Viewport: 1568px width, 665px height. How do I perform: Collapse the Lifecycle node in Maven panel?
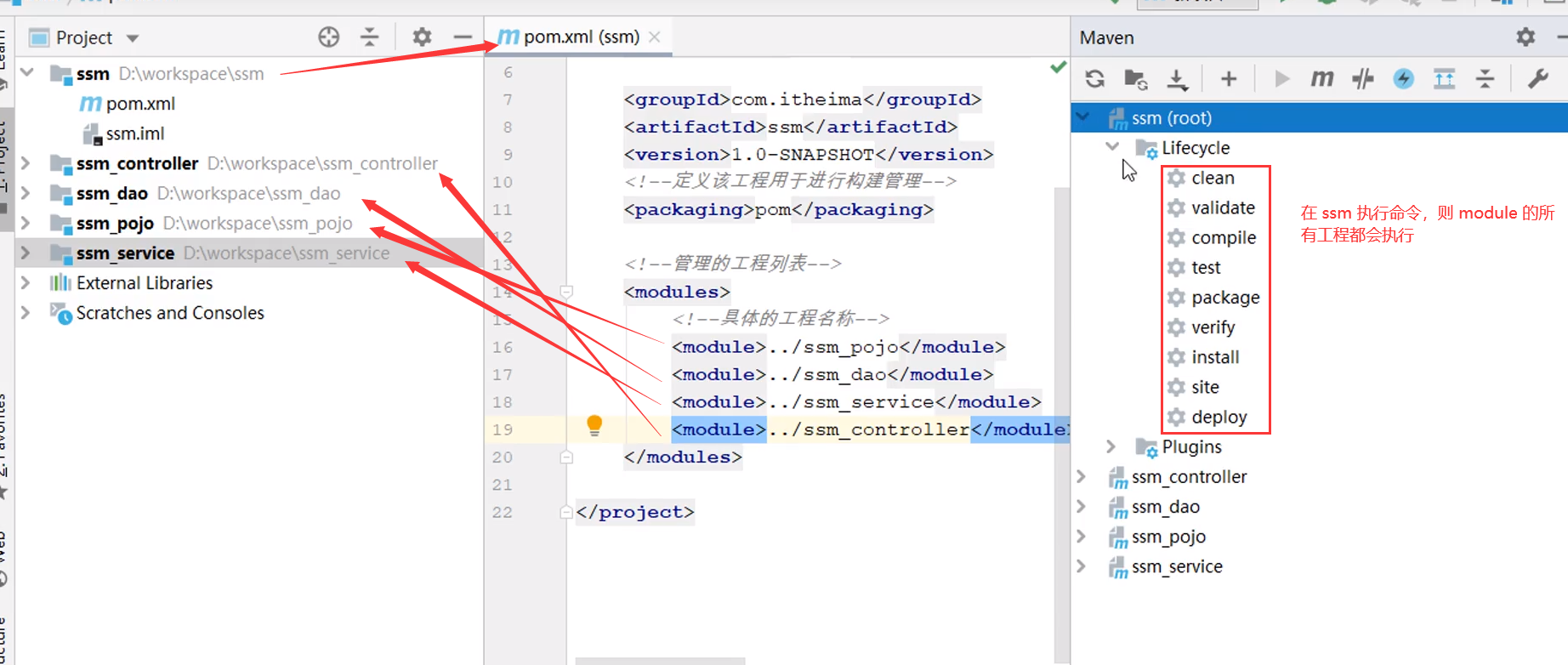tap(1112, 147)
